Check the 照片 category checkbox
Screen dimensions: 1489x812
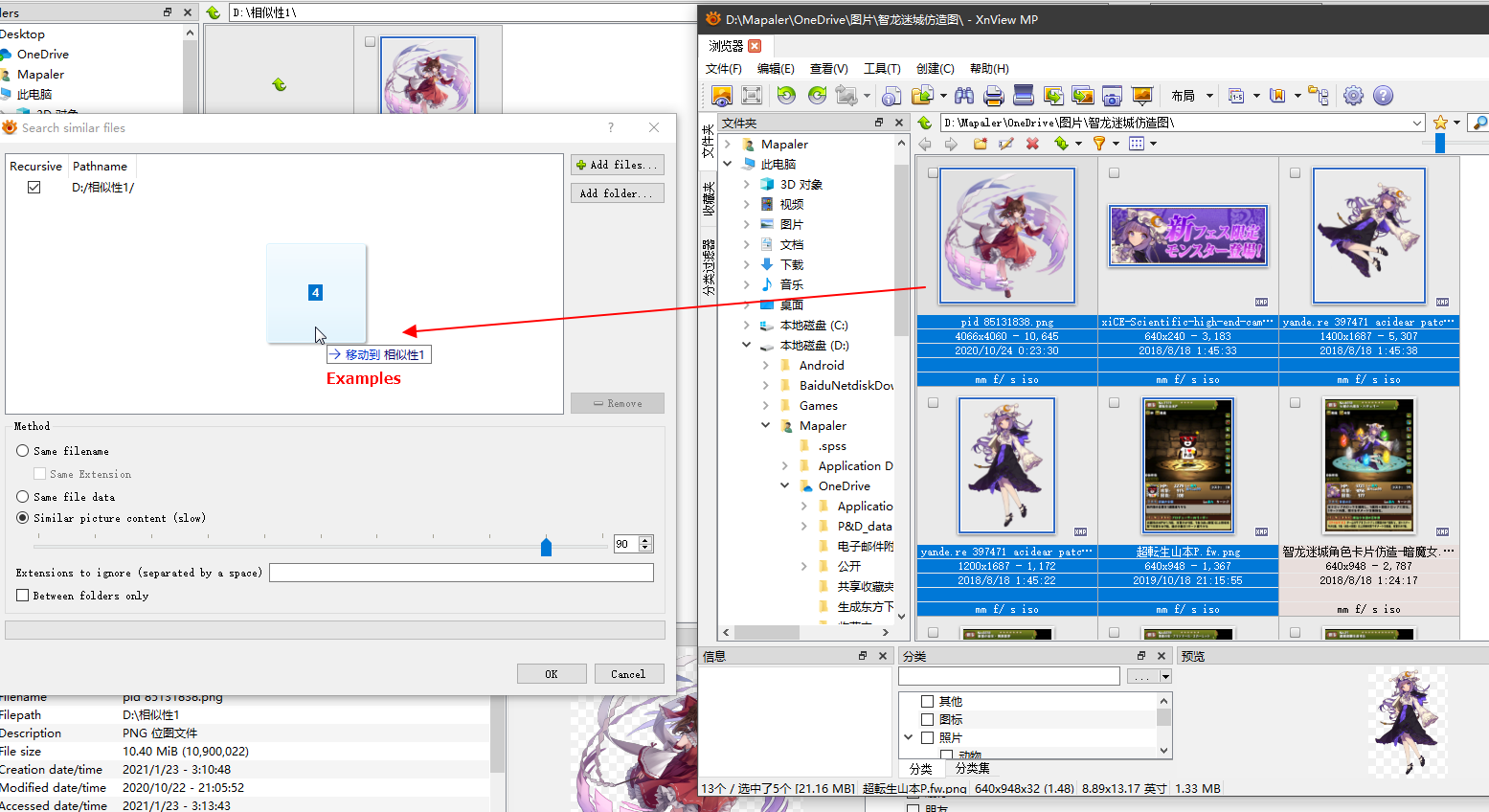pos(927,737)
